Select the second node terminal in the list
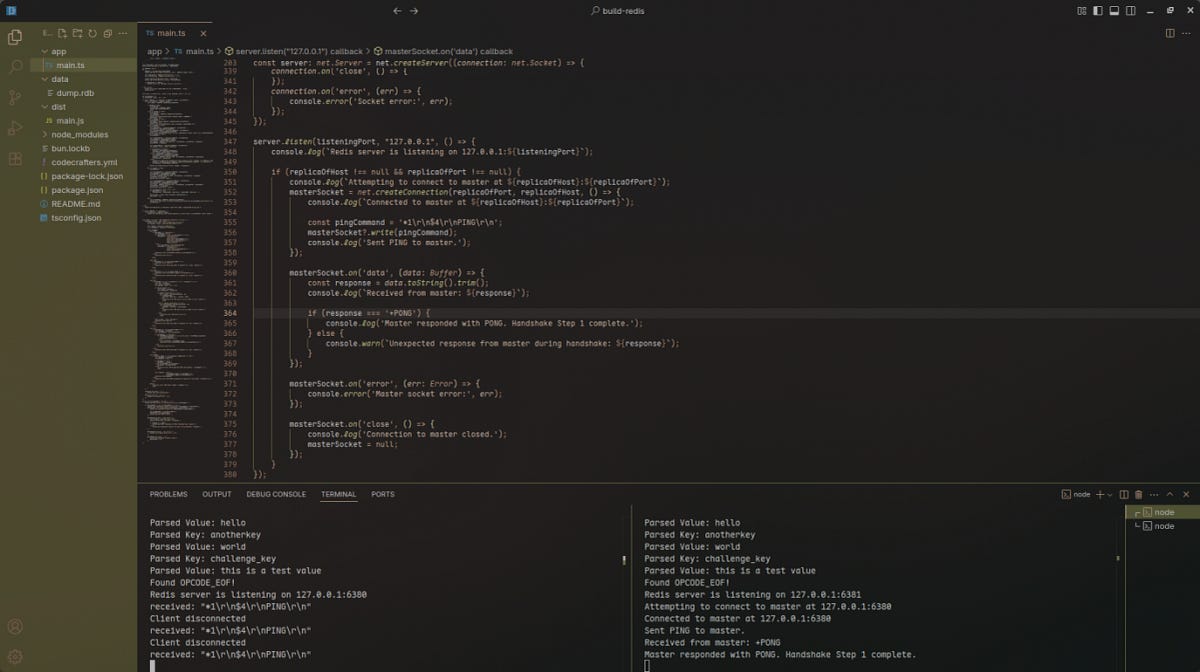 (x=1163, y=525)
